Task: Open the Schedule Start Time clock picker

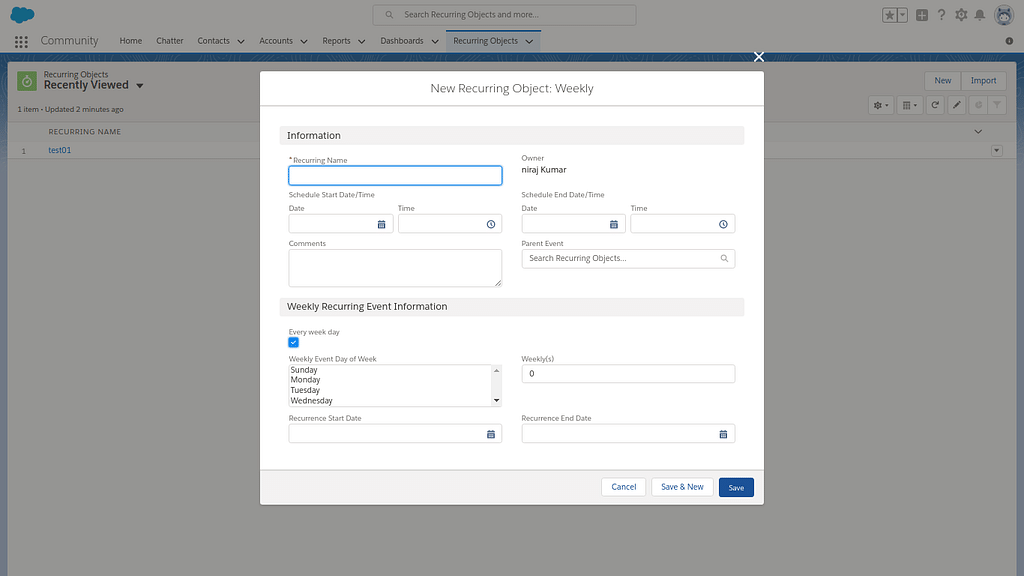Action: point(491,225)
